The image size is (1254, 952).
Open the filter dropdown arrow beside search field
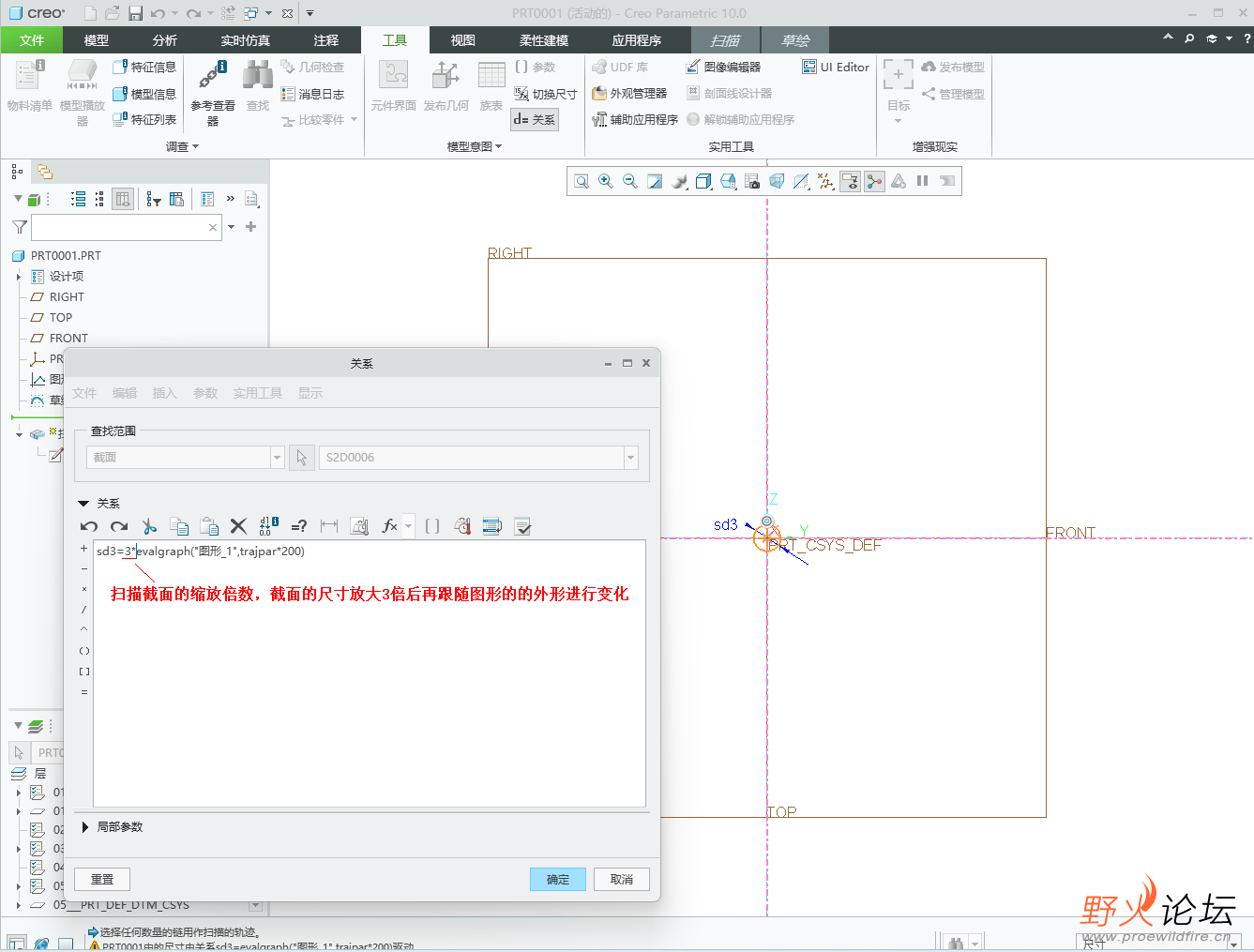pyautogui.click(x=231, y=227)
